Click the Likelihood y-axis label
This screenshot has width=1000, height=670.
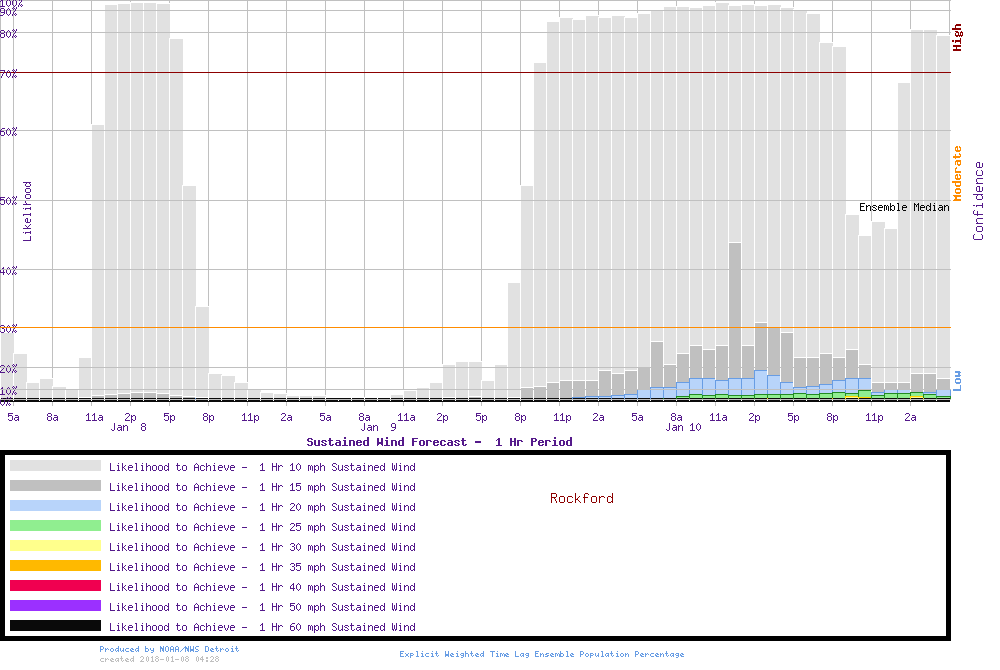pos(28,211)
